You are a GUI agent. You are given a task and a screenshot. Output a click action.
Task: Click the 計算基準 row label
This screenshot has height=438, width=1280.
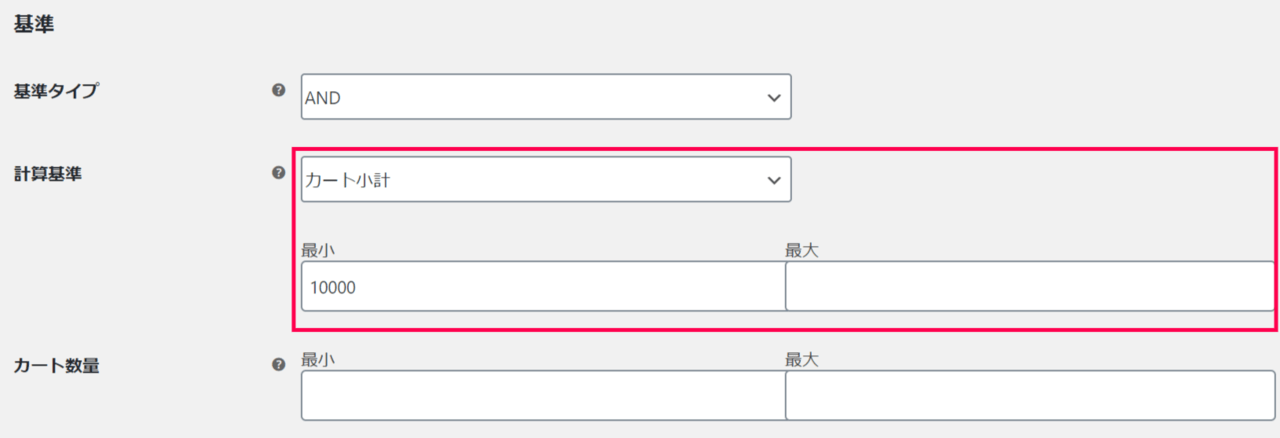coord(48,174)
